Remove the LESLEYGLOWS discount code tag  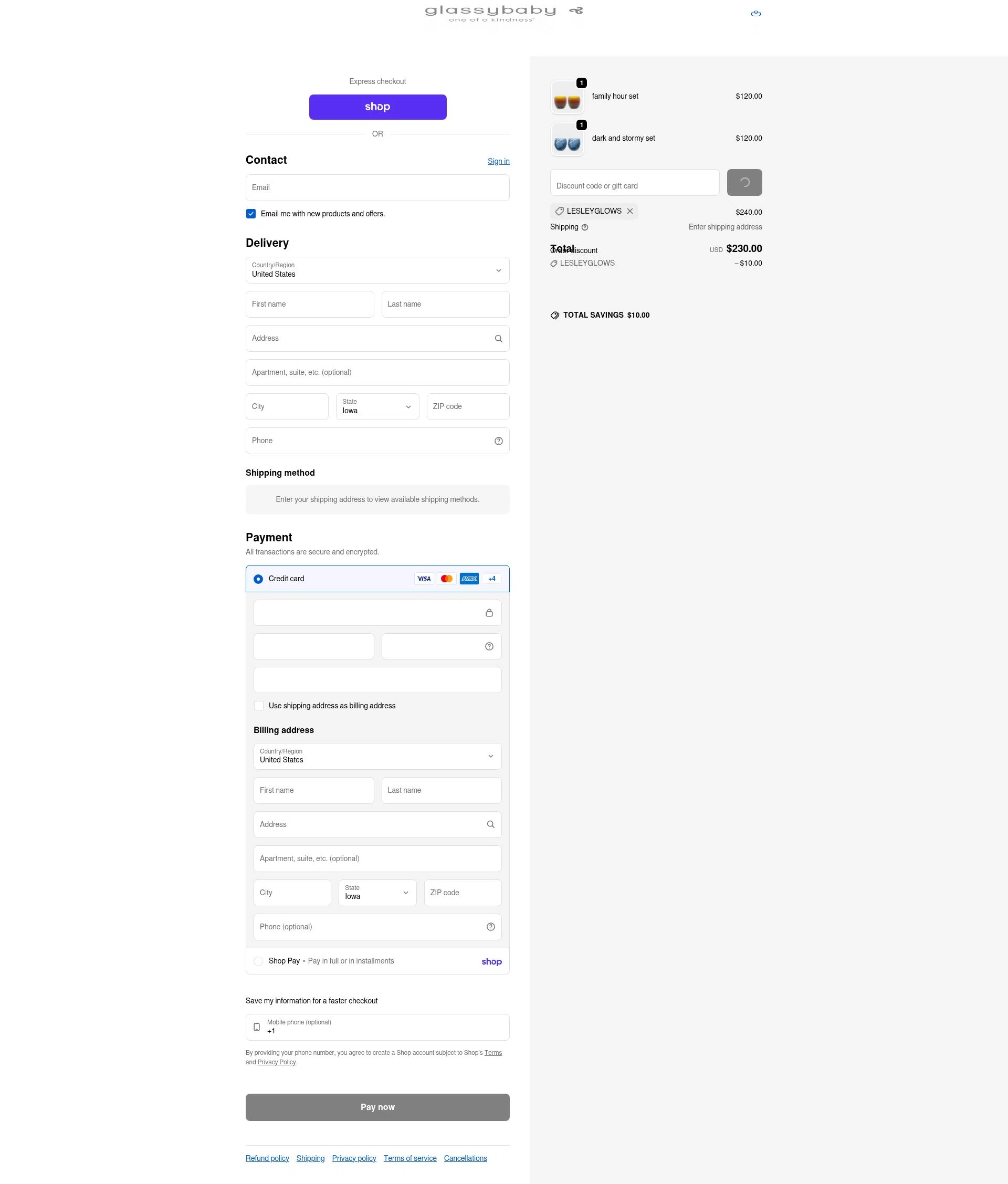[629, 212]
